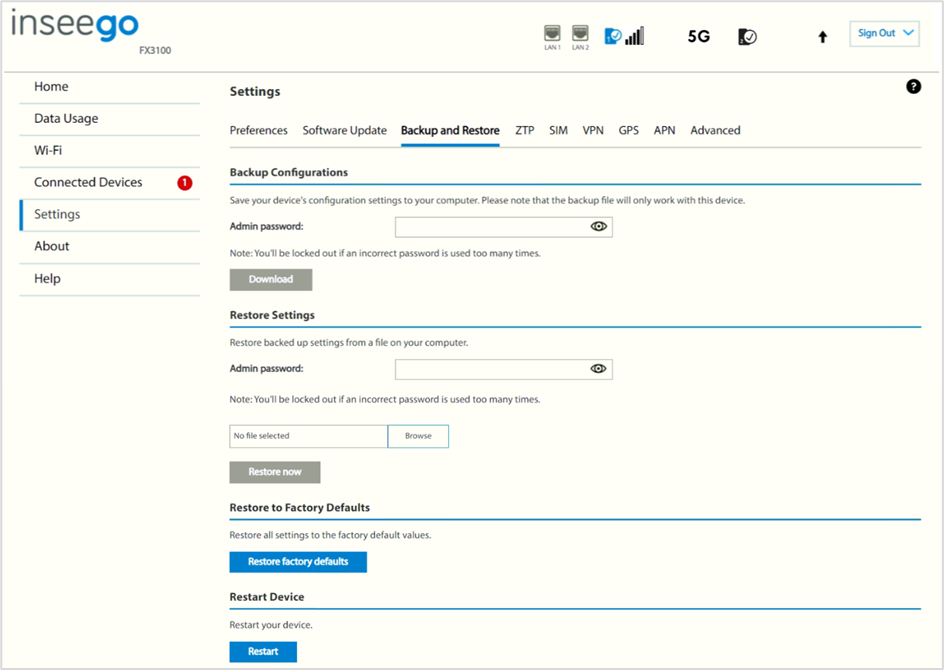Image resolution: width=944 pixels, height=670 pixels.
Task: Open the ZTP tab
Action: pos(524,130)
